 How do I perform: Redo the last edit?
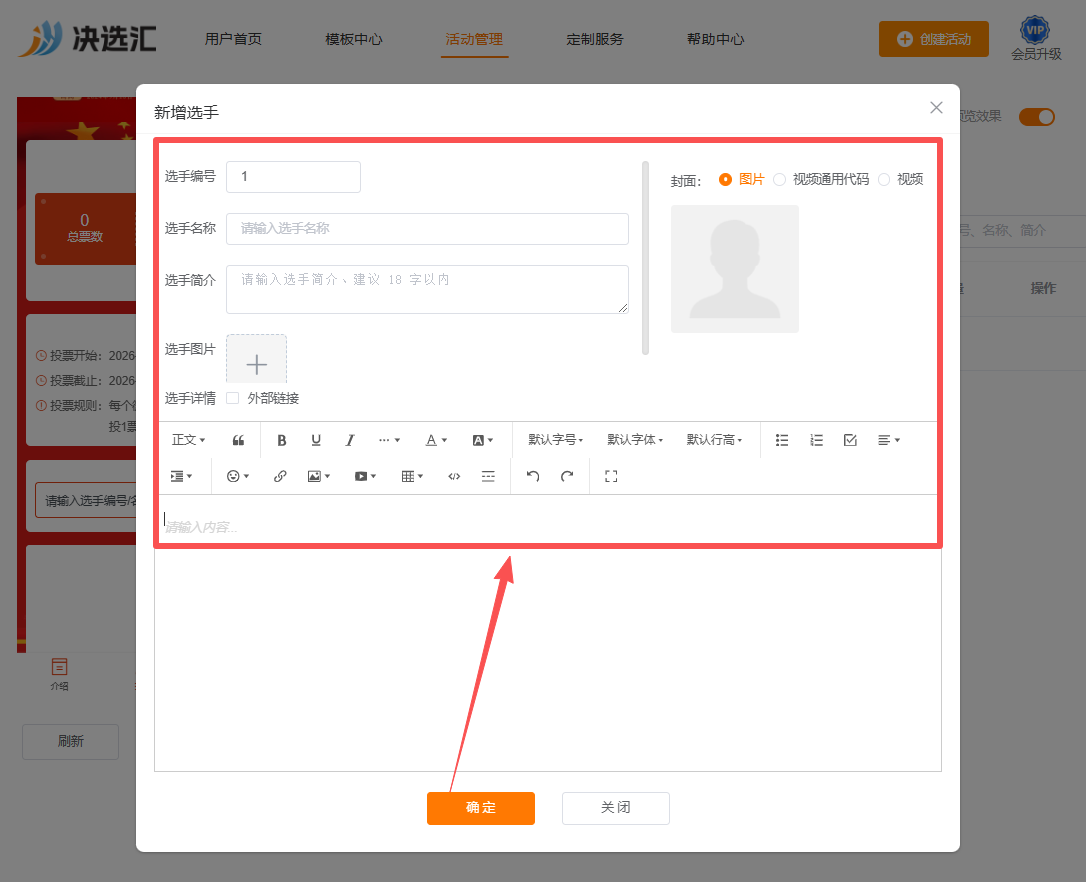click(x=567, y=476)
